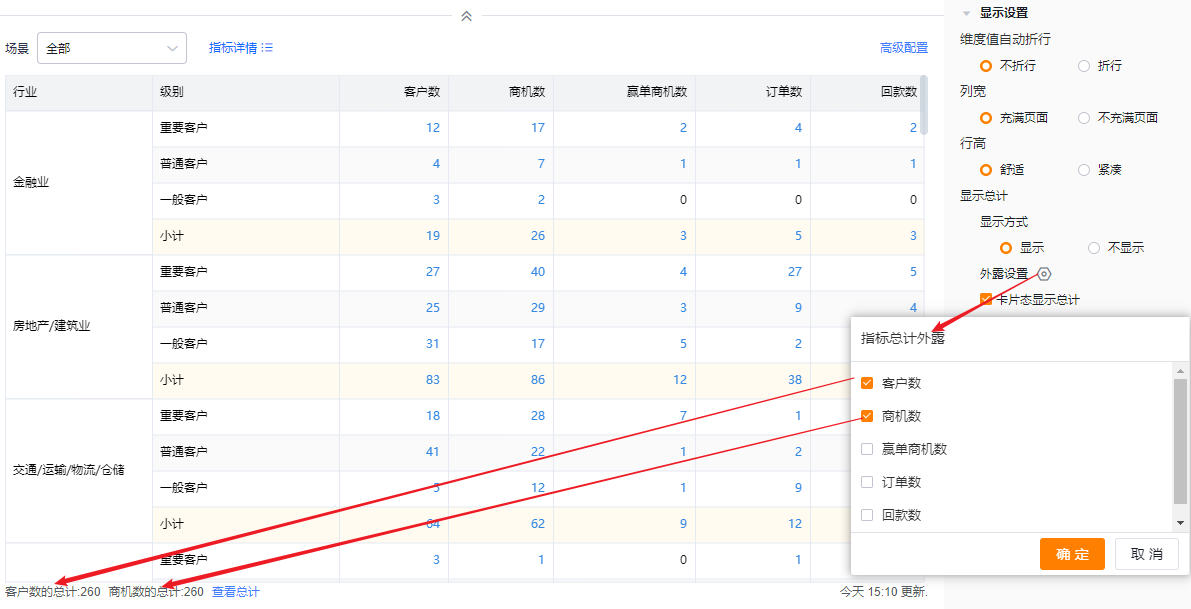Viewport: 1191px width, 609px height.
Task: Check the 订单数 checkbox
Action: coord(867,482)
